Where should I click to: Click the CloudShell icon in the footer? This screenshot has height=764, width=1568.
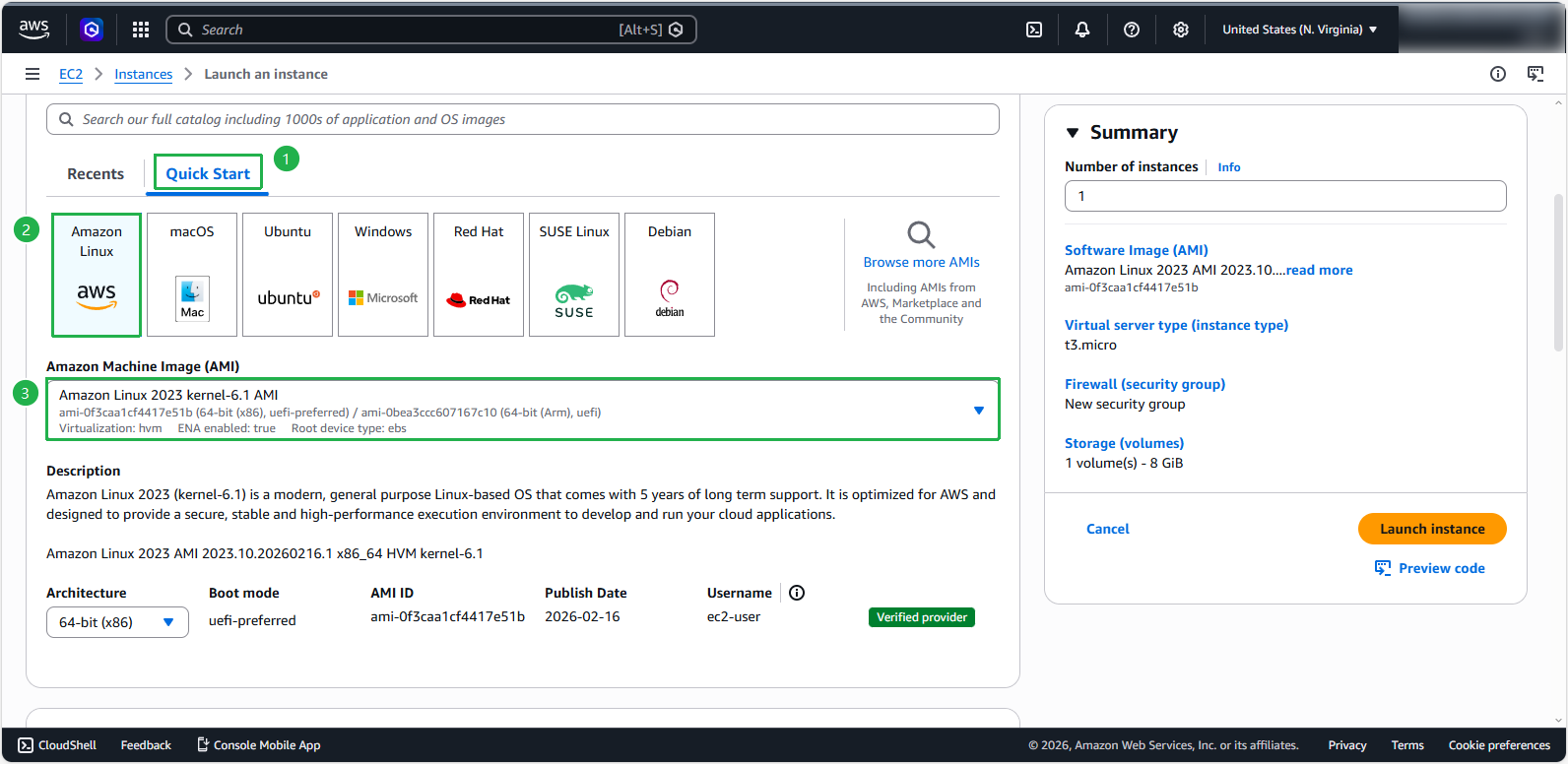click(26, 745)
